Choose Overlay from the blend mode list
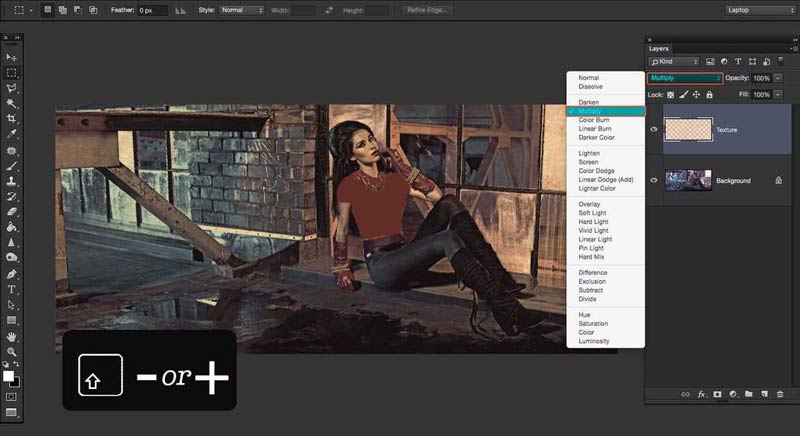This screenshot has width=800, height=436. click(x=589, y=204)
